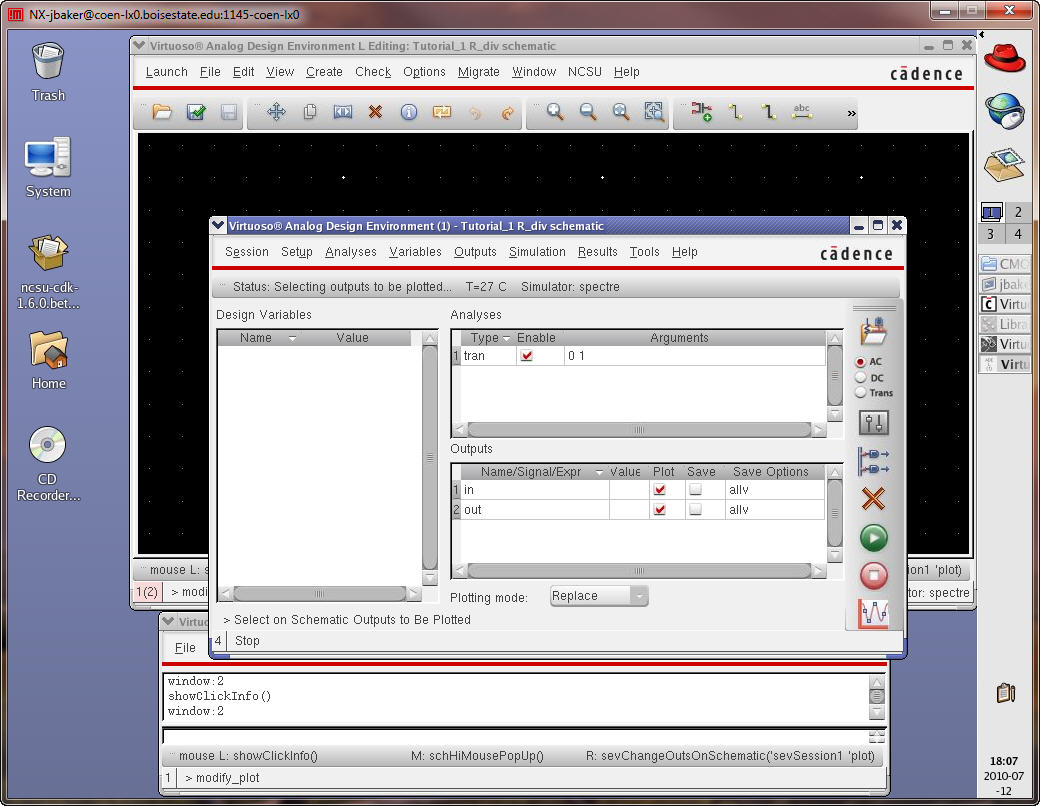The width and height of the screenshot is (1040, 806).
Task: Click the Zoom Out magnifier icon
Action: tap(588, 112)
